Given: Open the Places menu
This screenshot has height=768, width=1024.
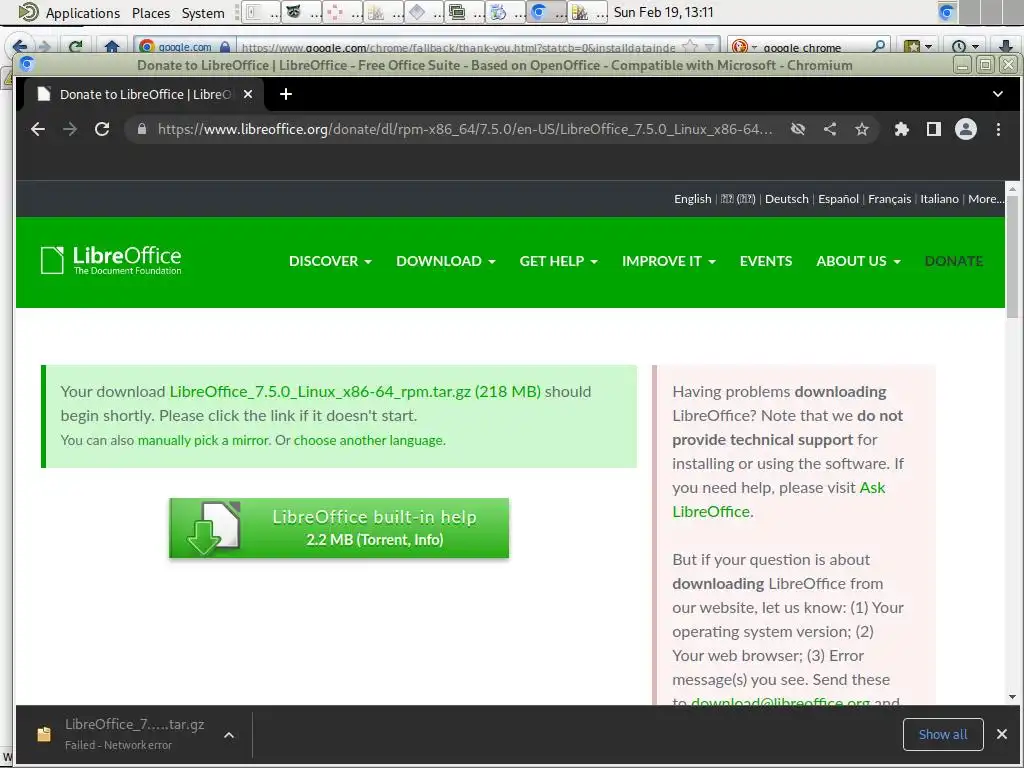Looking at the screenshot, I should pos(151,12).
